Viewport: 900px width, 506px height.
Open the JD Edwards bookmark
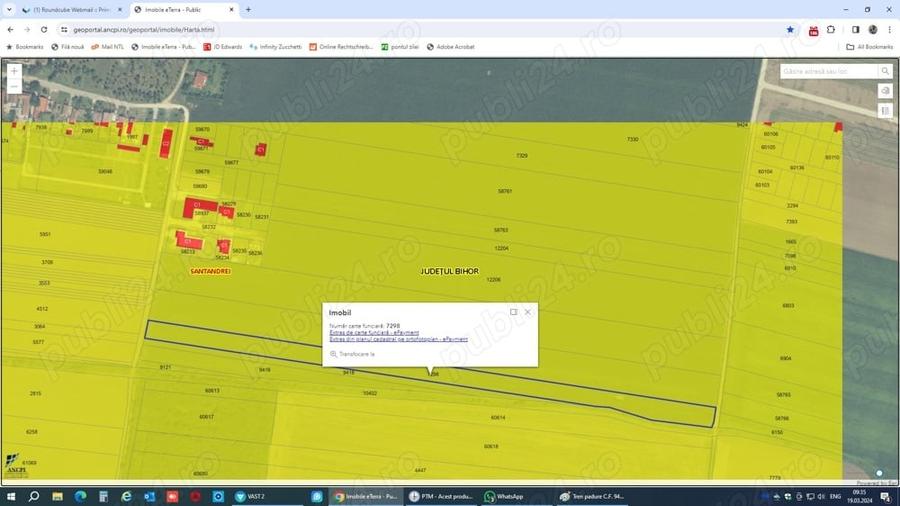tap(223, 47)
